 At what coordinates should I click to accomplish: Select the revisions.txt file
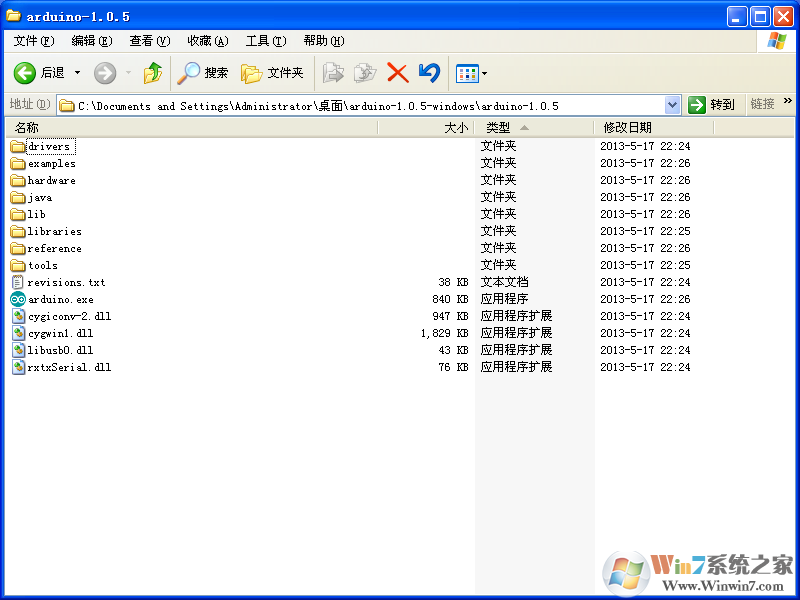point(66,282)
